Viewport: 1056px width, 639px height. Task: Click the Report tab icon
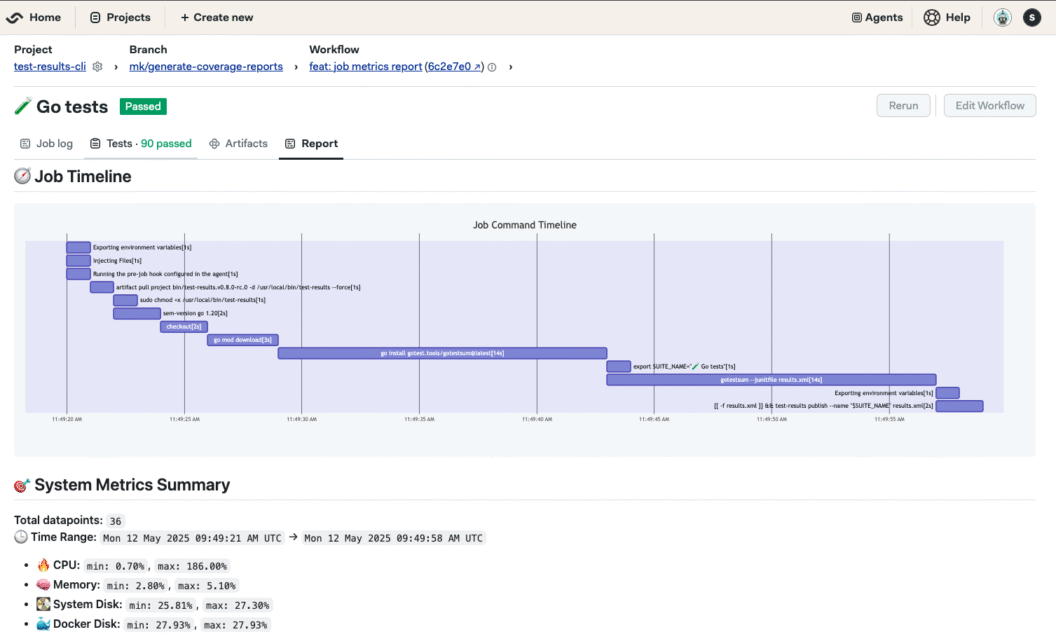[x=290, y=143]
